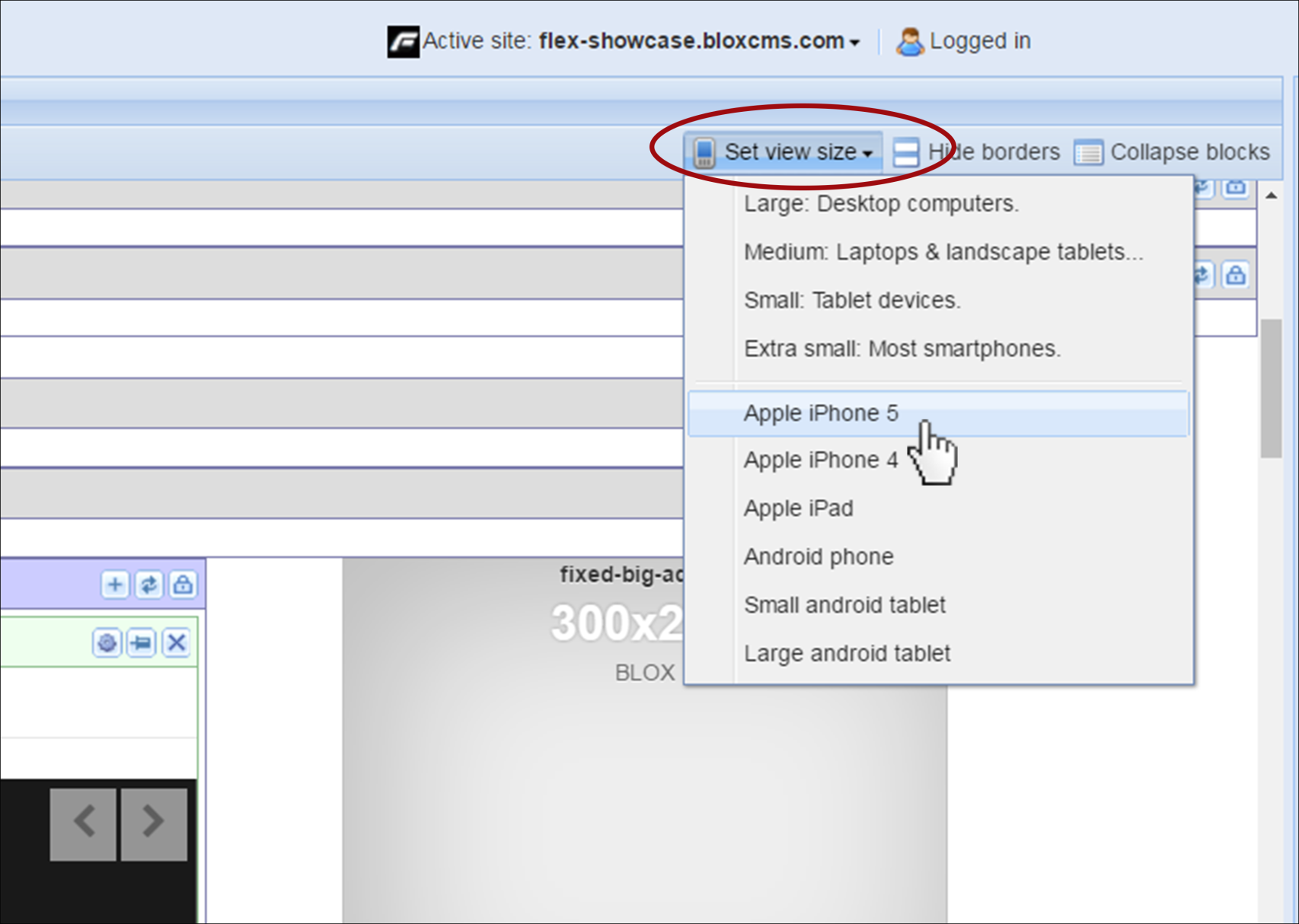Select Apple iPhone 5 view size
The width and height of the screenshot is (1299, 924).
(939, 413)
